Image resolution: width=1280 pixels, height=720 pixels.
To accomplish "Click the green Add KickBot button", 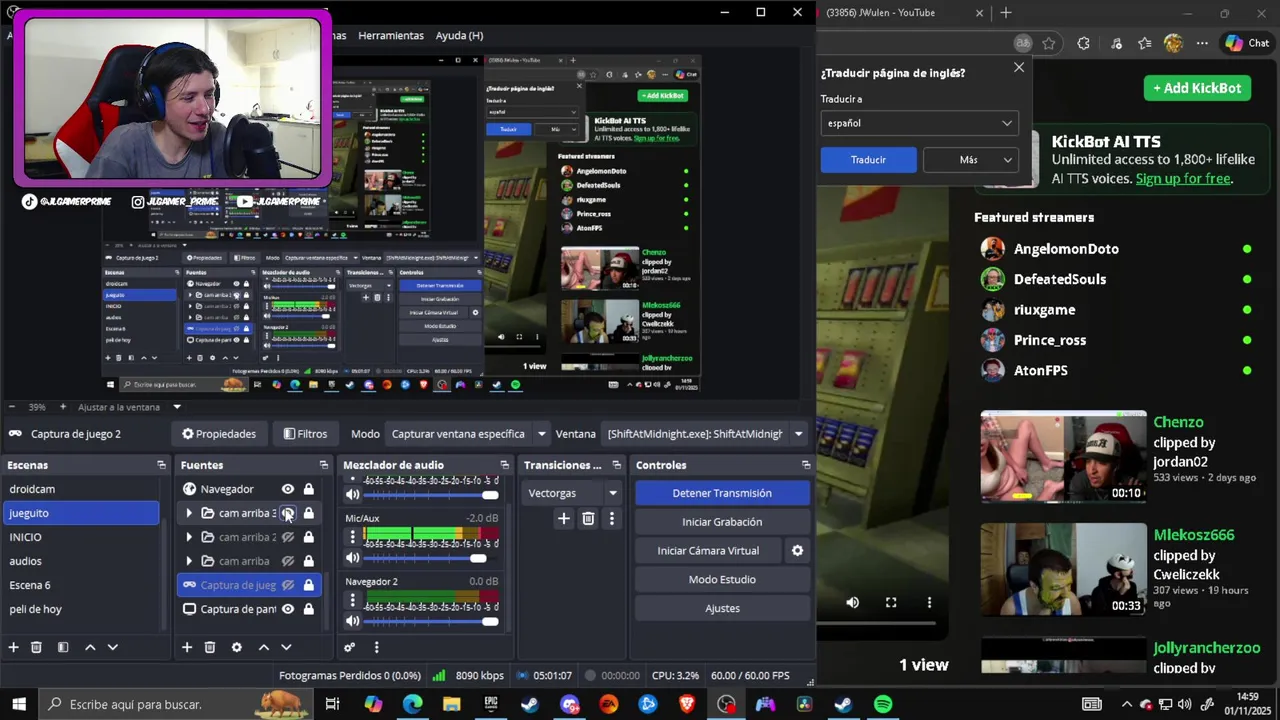I will click(1197, 88).
